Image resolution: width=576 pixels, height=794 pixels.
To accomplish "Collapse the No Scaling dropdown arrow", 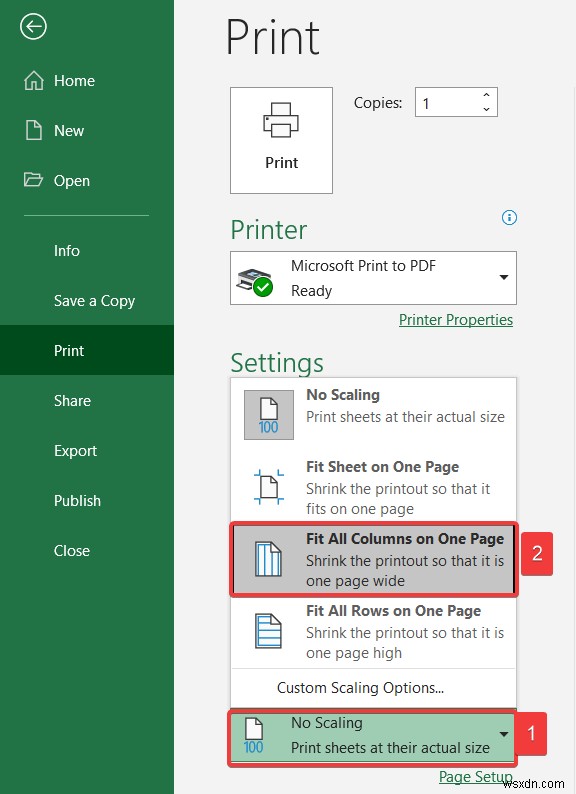I will (504, 734).
